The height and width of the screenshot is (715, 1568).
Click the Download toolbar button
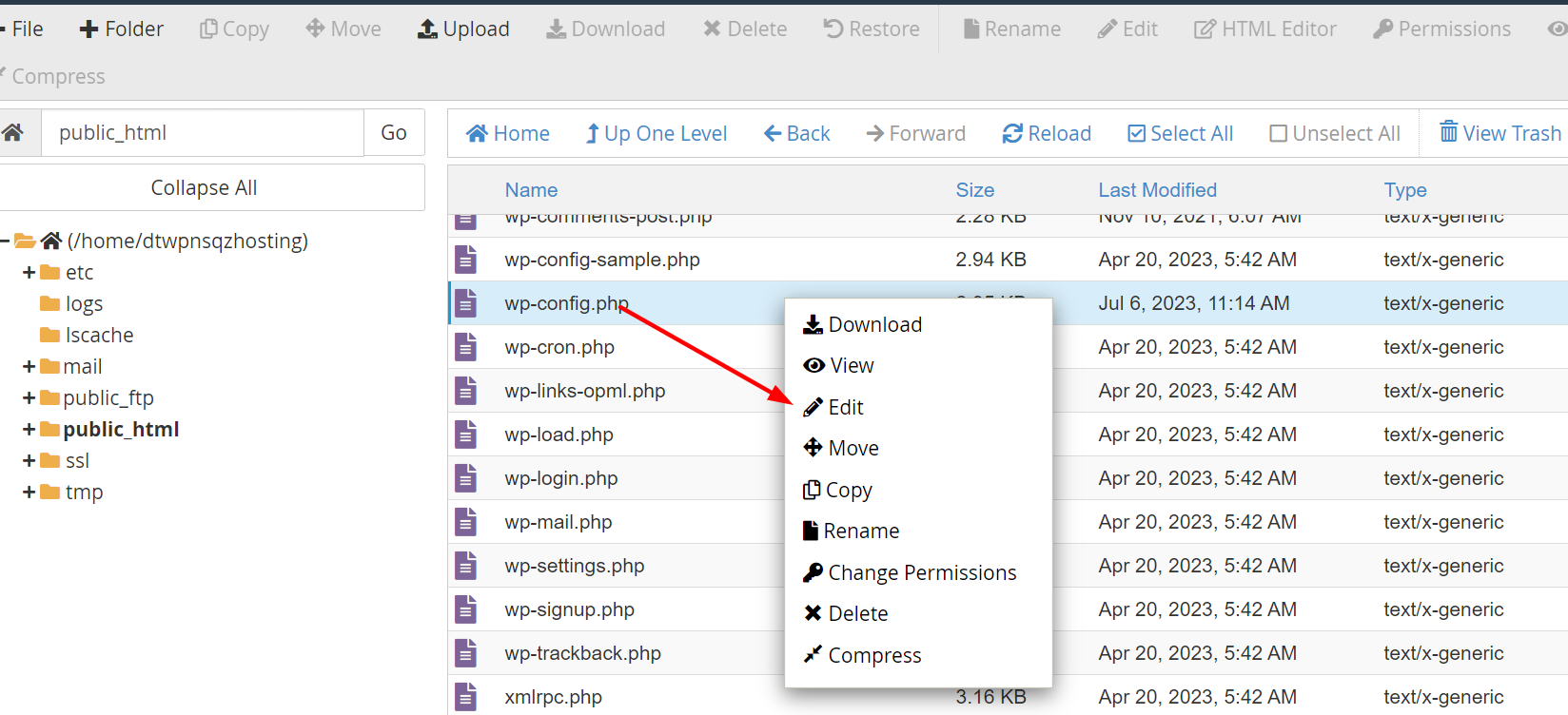(x=605, y=29)
